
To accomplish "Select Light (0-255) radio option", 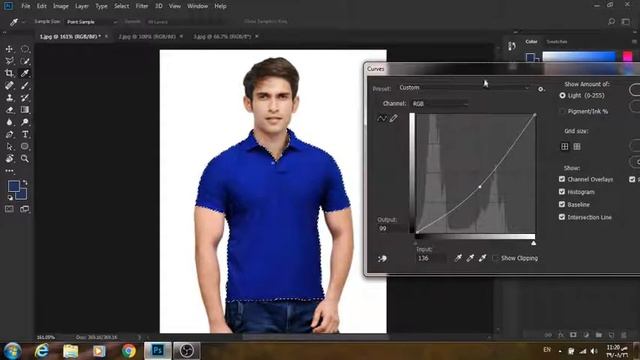I will pyautogui.click(x=562, y=96).
